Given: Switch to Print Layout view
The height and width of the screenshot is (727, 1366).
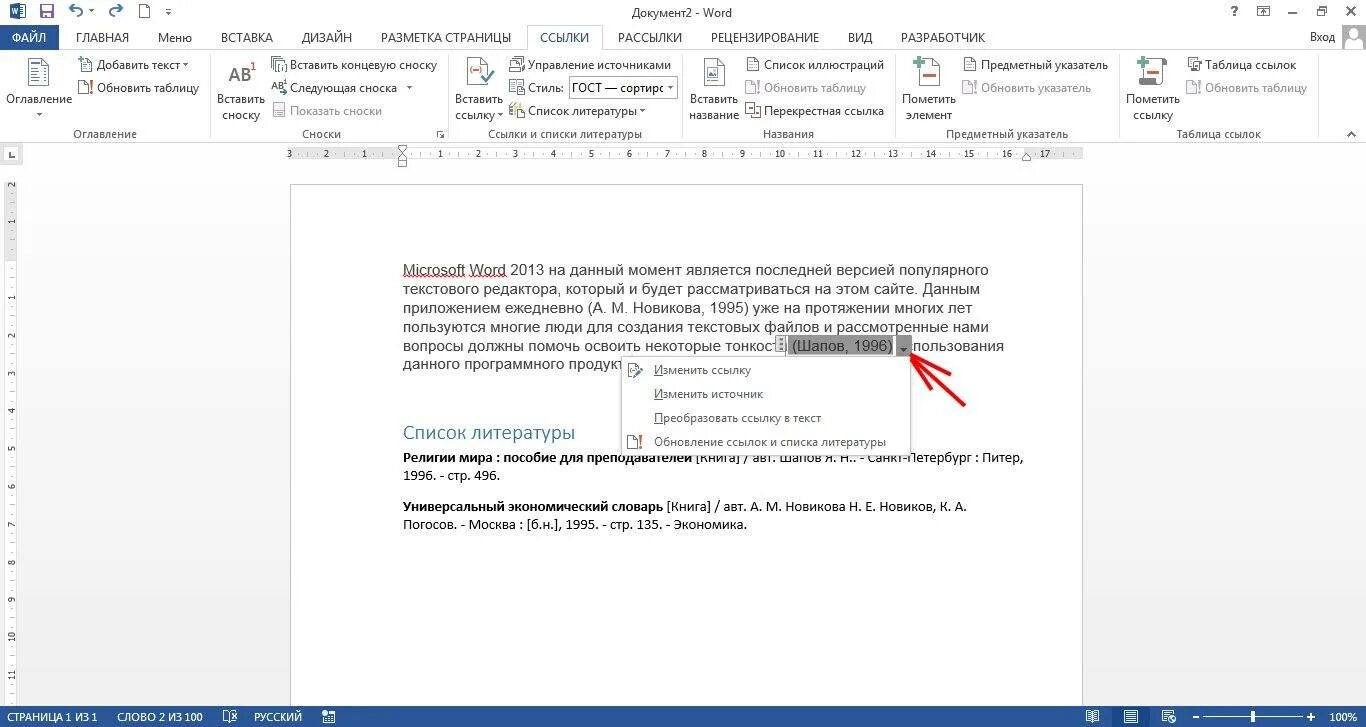Looking at the screenshot, I should (x=1130, y=717).
